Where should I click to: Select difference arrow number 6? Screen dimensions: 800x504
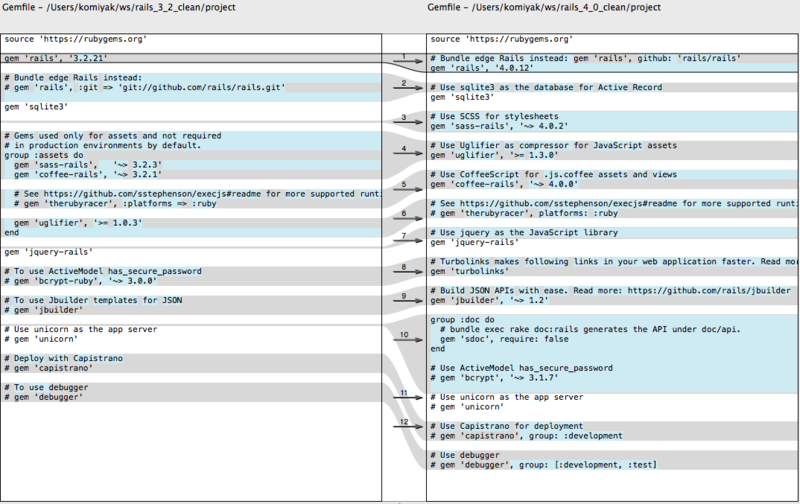407,218
